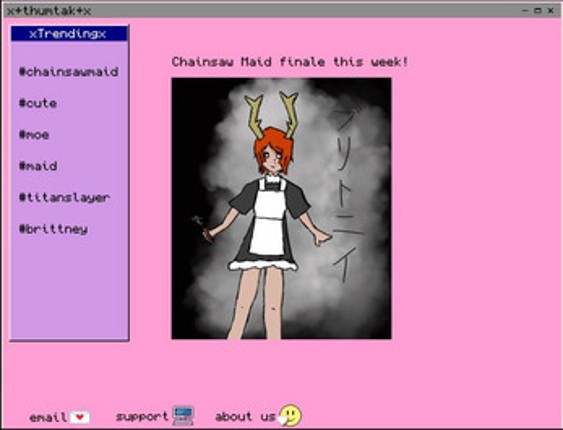
Task: Click the smiley face about us icon
Action: (x=290, y=416)
